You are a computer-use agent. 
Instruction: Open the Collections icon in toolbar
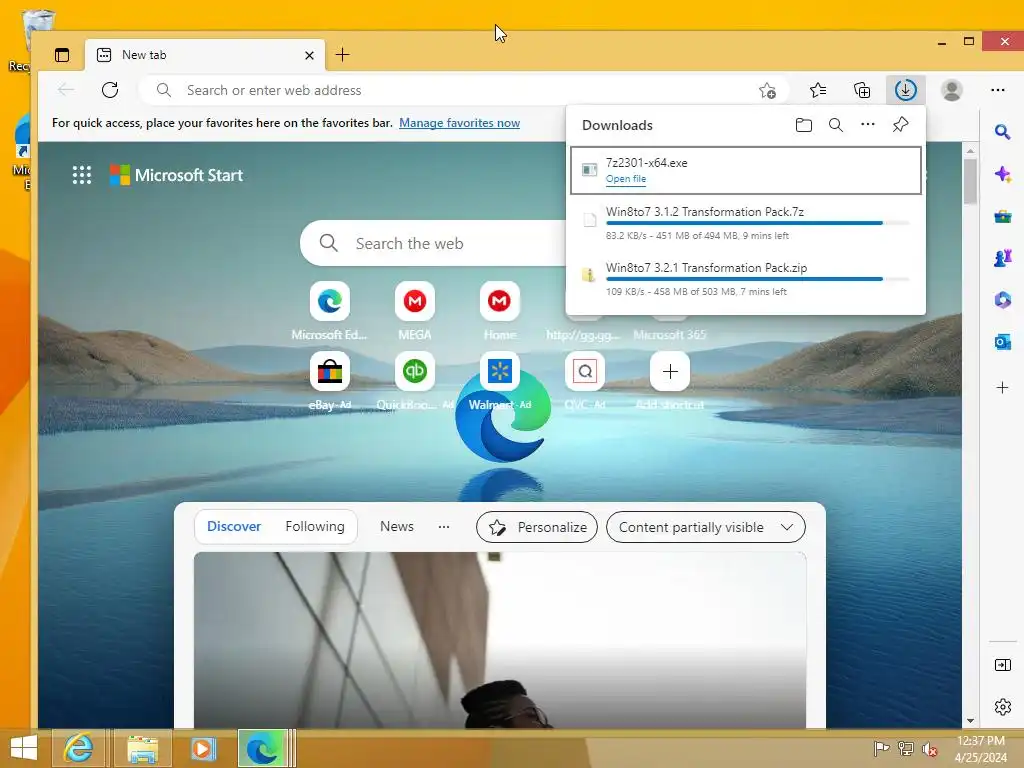pyautogui.click(x=862, y=90)
